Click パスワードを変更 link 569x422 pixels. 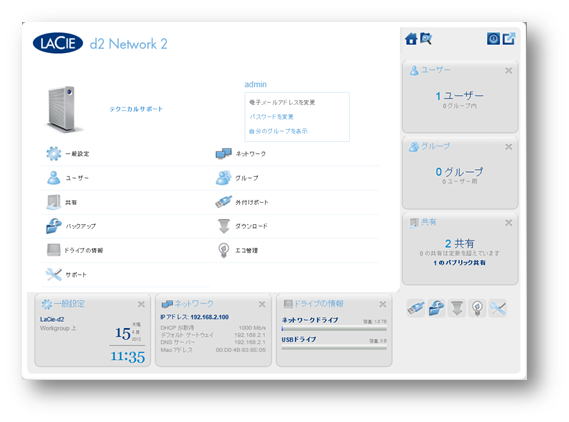point(271,116)
